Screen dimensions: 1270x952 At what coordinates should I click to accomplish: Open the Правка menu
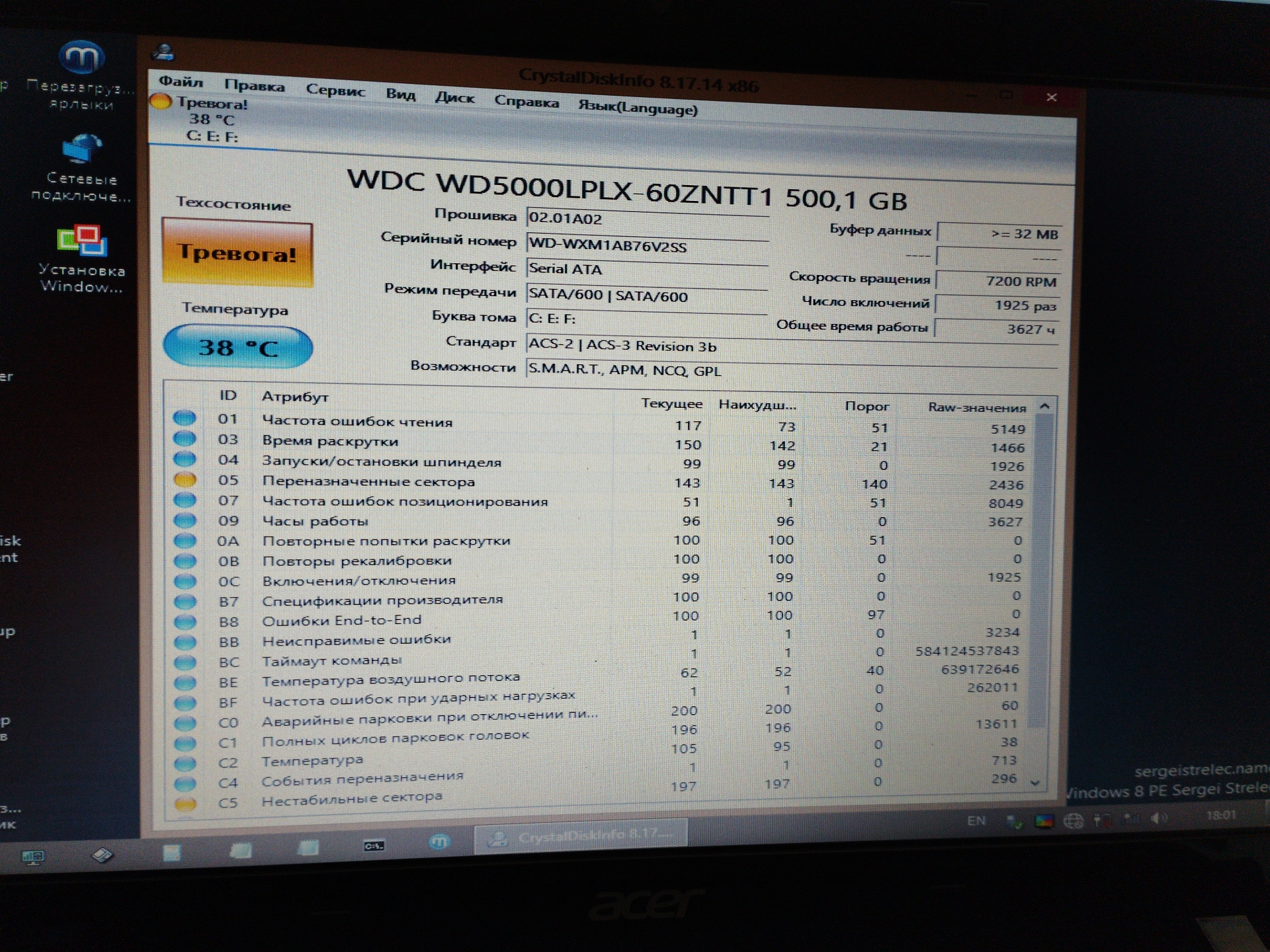pos(254,86)
